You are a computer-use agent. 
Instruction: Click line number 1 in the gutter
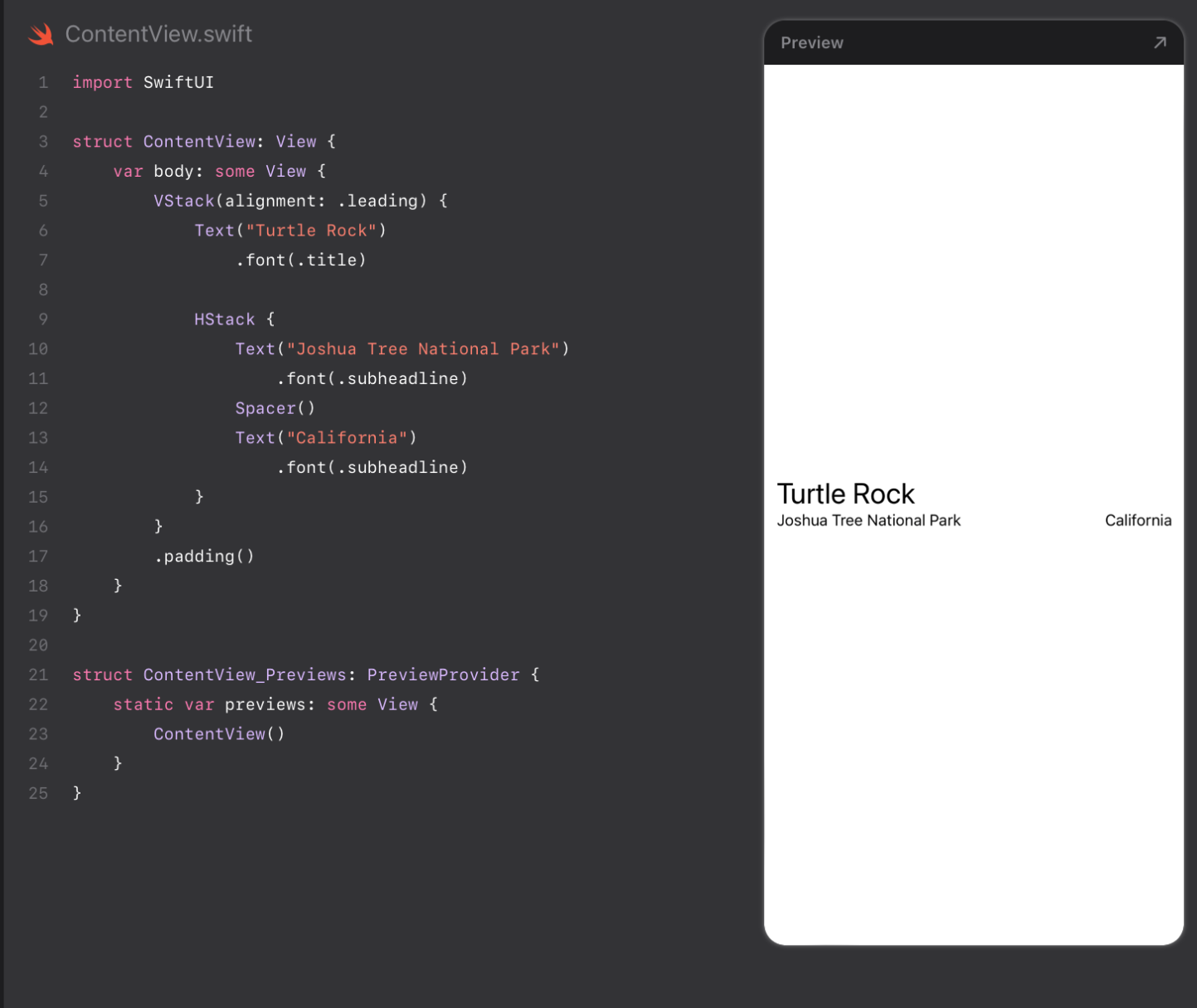click(x=43, y=82)
